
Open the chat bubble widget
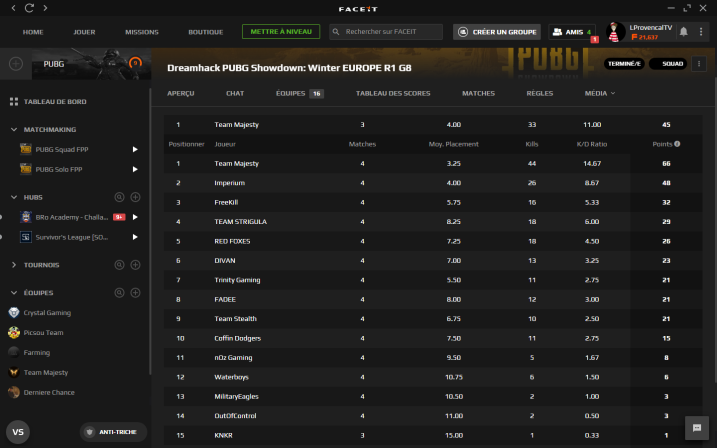(x=697, y=428)
